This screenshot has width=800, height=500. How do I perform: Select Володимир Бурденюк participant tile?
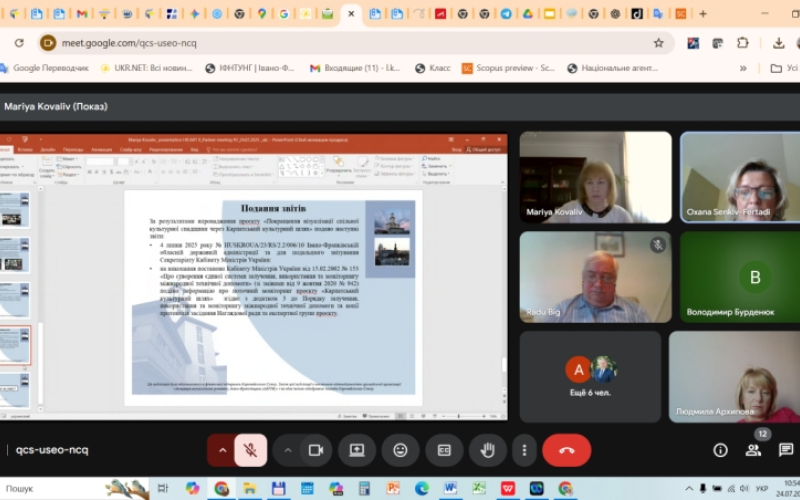tap(740, 277)
